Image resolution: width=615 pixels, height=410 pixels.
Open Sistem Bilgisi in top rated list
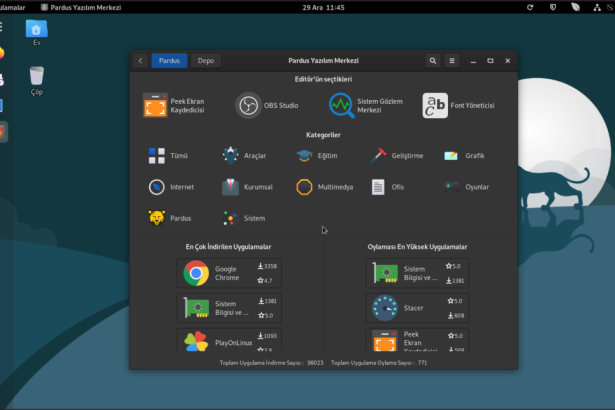(417, 273)
